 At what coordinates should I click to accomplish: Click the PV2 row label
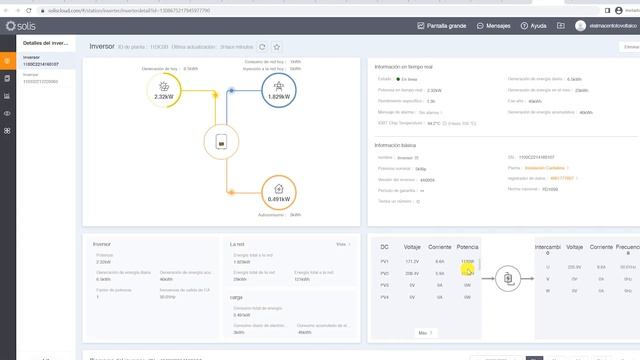pos(384,273)
